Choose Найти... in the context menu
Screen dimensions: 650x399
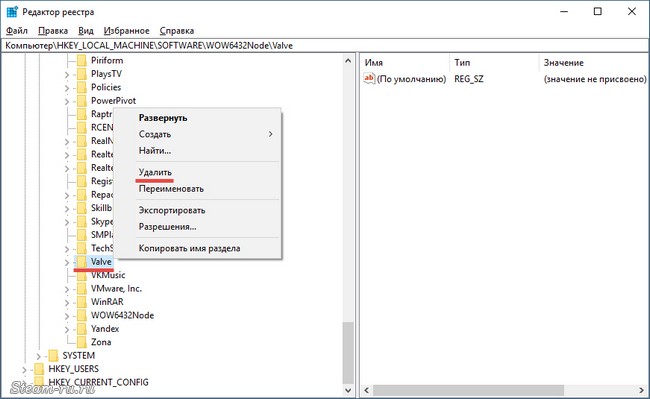(x=198, y=151)
